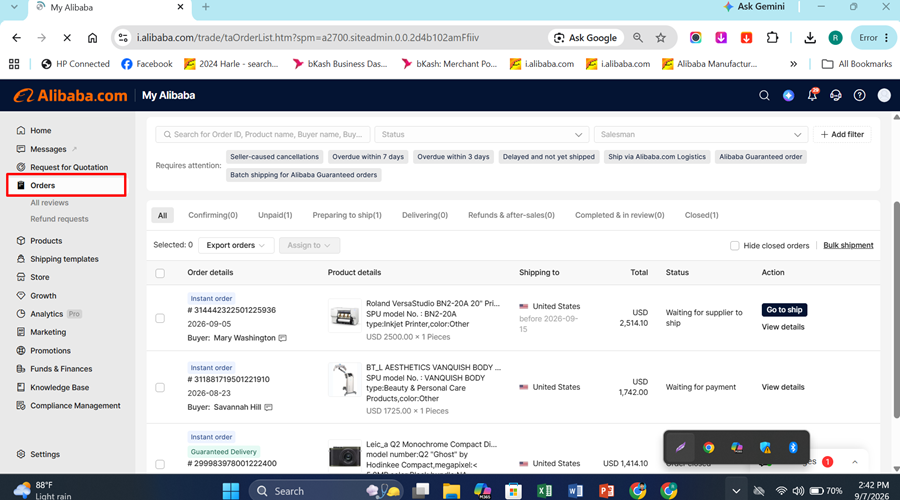
Task: Expand the Status filter dropdown
Action: [482, 134]
